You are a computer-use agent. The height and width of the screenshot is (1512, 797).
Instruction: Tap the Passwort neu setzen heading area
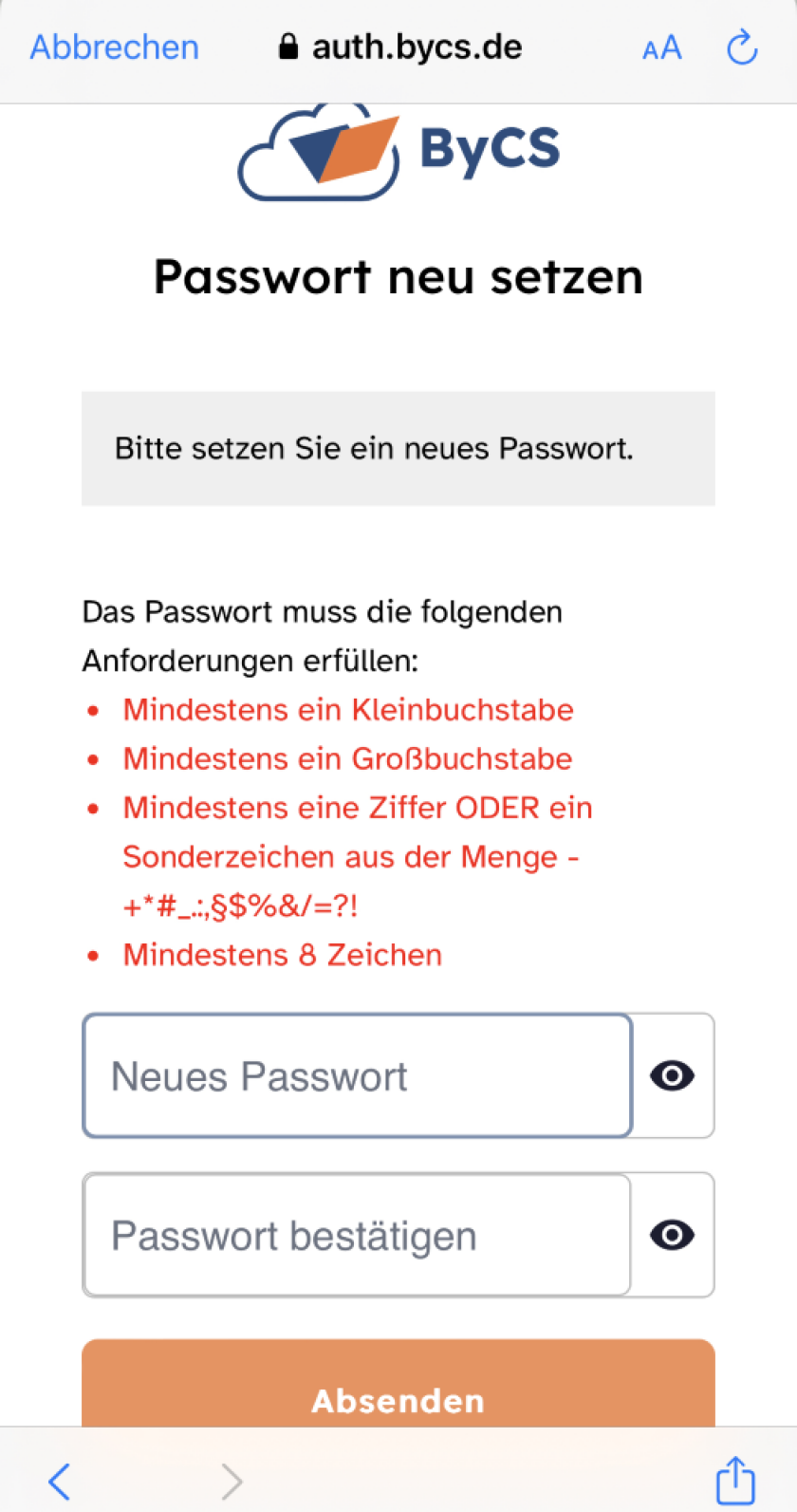coord(398,276)
